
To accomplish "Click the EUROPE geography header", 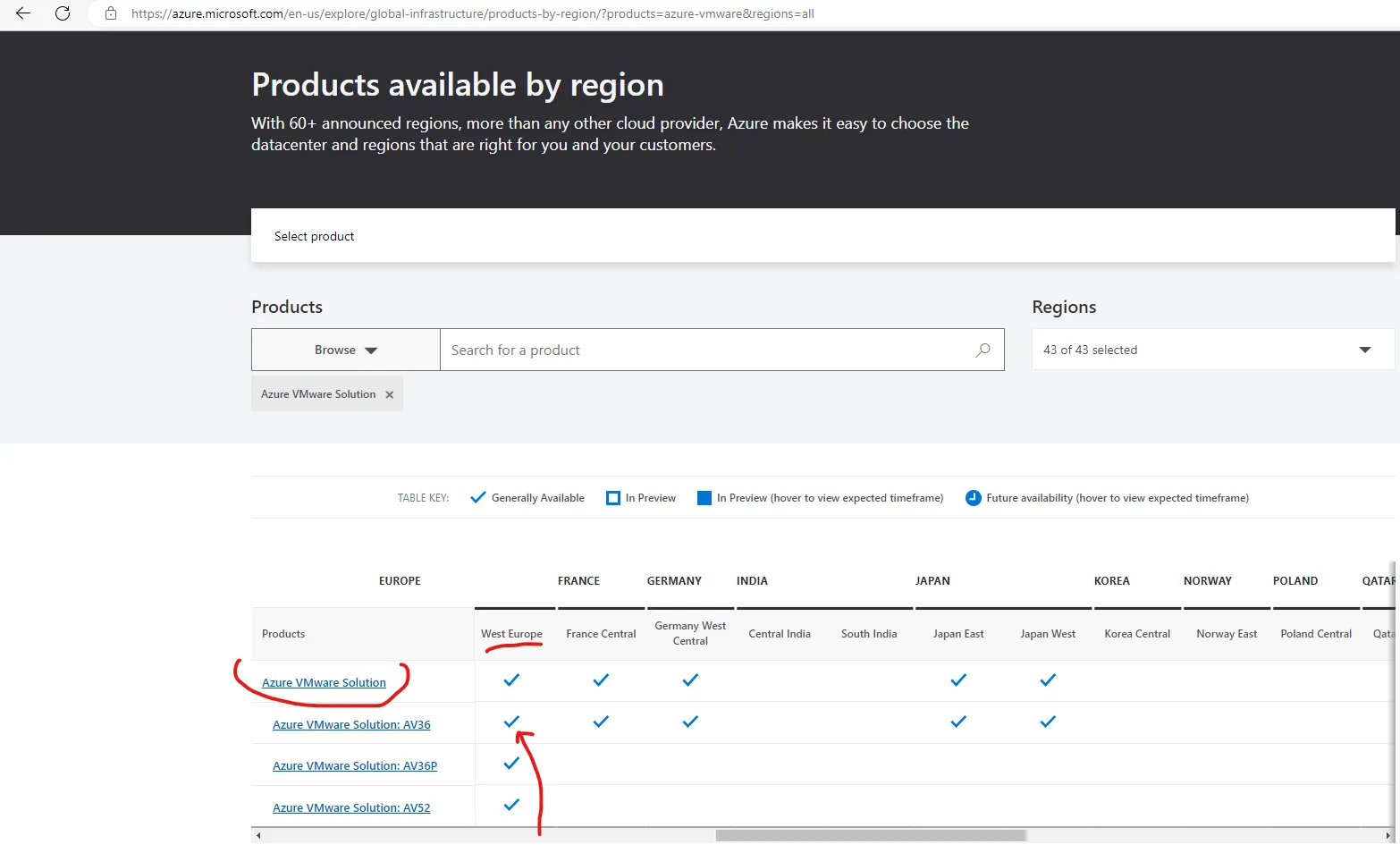I will pos(400,581).
